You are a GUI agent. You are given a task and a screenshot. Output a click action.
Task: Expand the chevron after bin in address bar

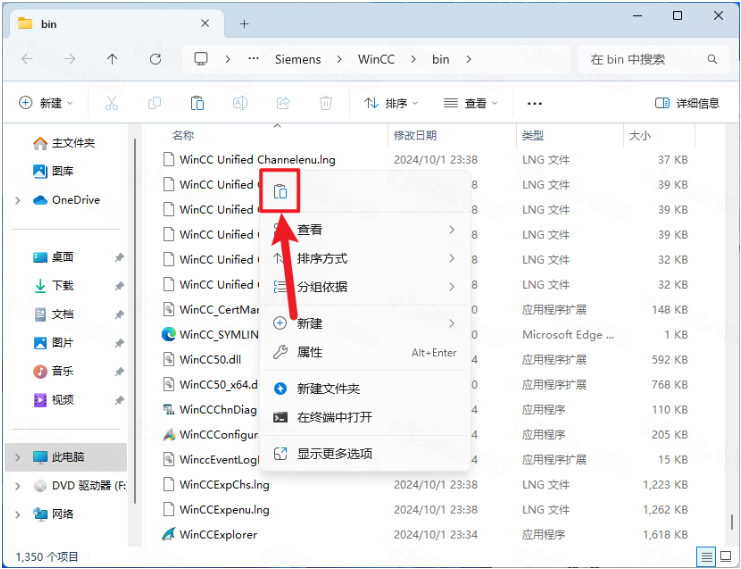(x=469, y=59)
